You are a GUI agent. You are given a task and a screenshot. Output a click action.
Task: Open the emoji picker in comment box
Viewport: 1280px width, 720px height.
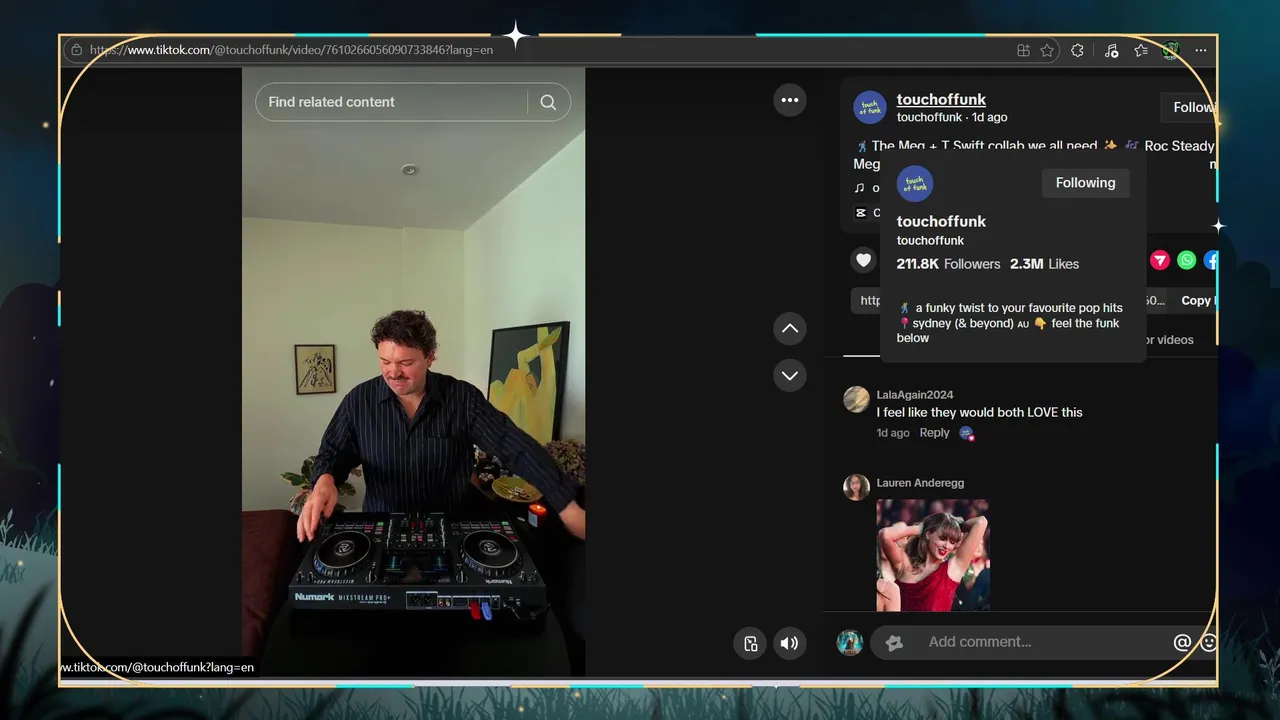click(1208, 643)
